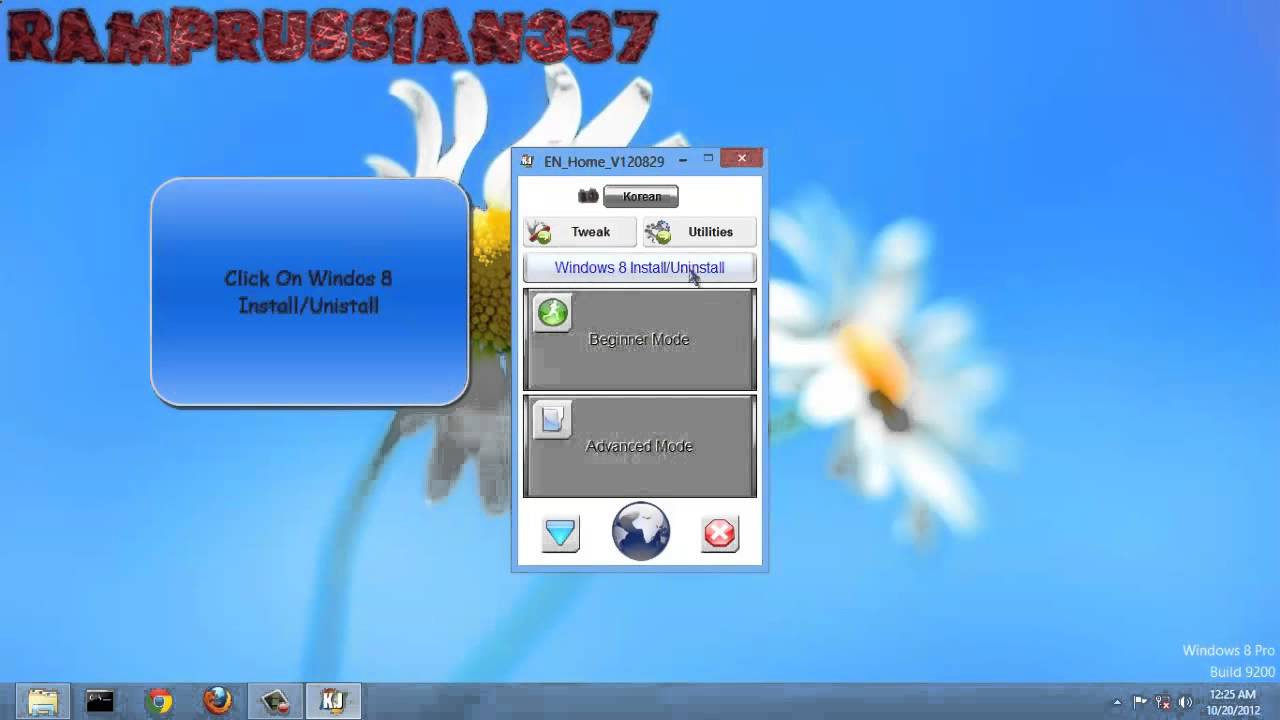Maximize the EN_Home_V120829 window

point(708,159)
